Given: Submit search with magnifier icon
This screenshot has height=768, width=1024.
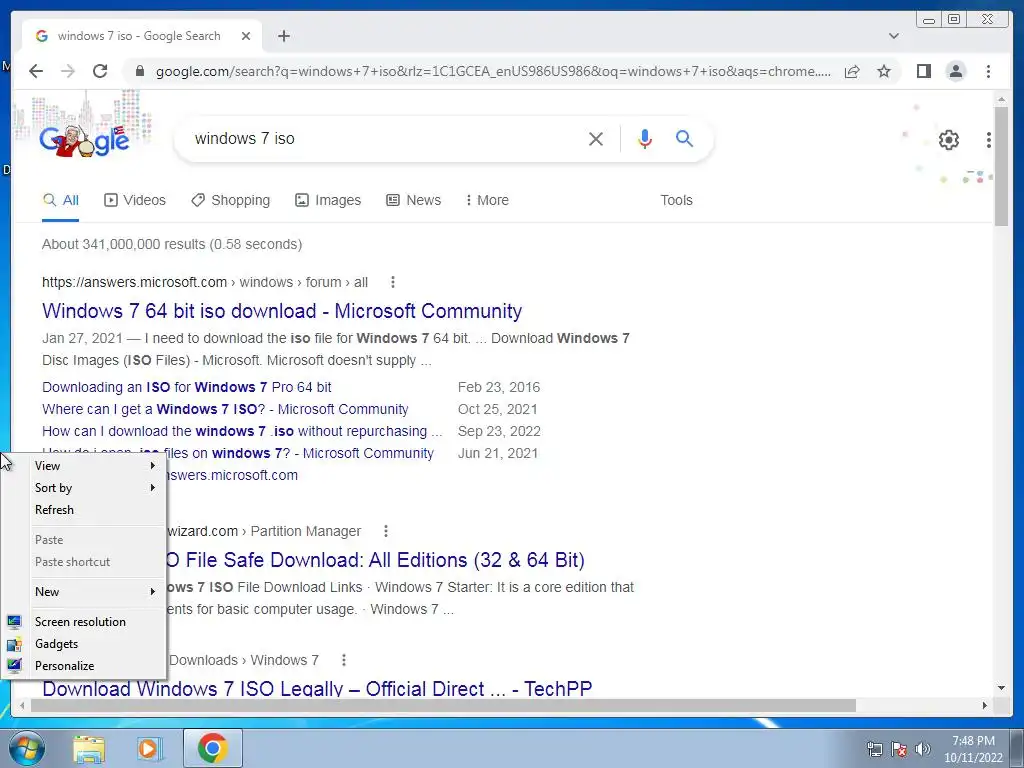Looking at the screenshot, I should [x=684, y=138].
